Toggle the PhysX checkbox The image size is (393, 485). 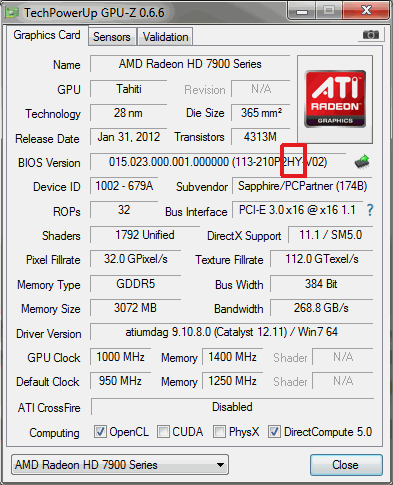tap(219, 431)
